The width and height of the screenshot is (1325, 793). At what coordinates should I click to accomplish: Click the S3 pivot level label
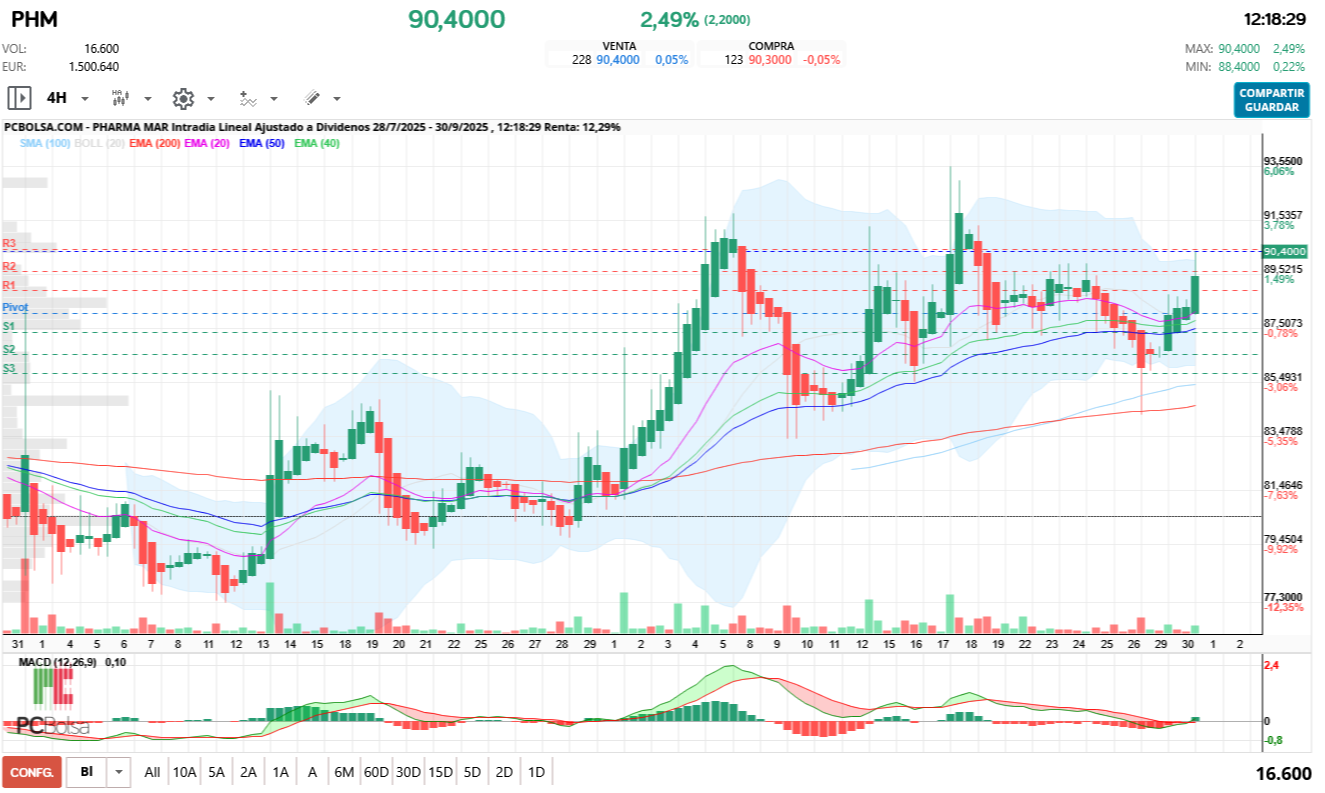tap(8, 369)
